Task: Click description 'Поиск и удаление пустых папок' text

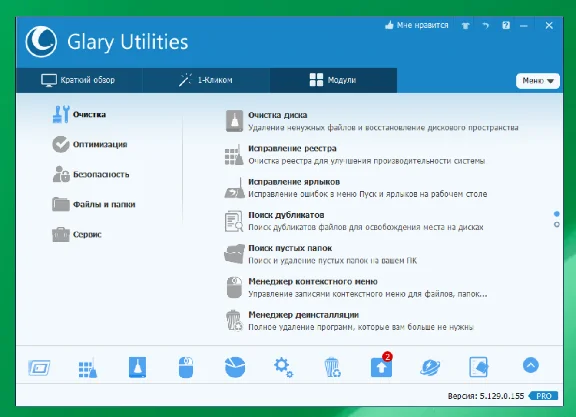Action: [332, 260]
